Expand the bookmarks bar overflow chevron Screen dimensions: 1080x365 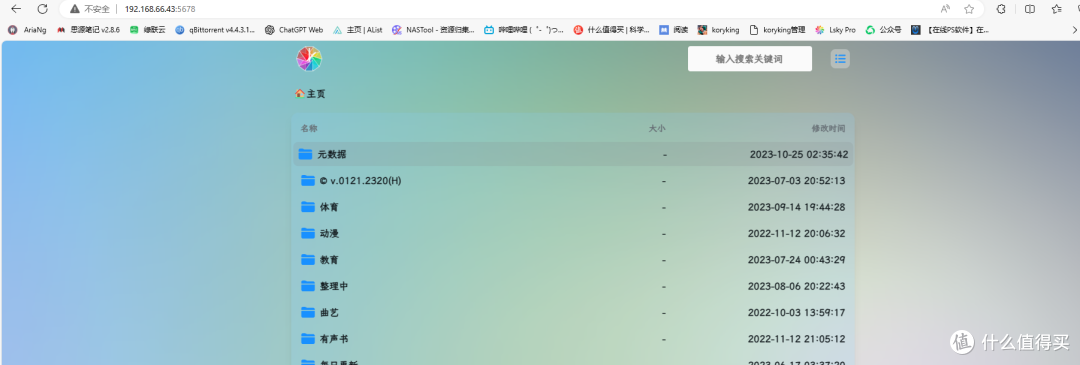(1074, 30)
